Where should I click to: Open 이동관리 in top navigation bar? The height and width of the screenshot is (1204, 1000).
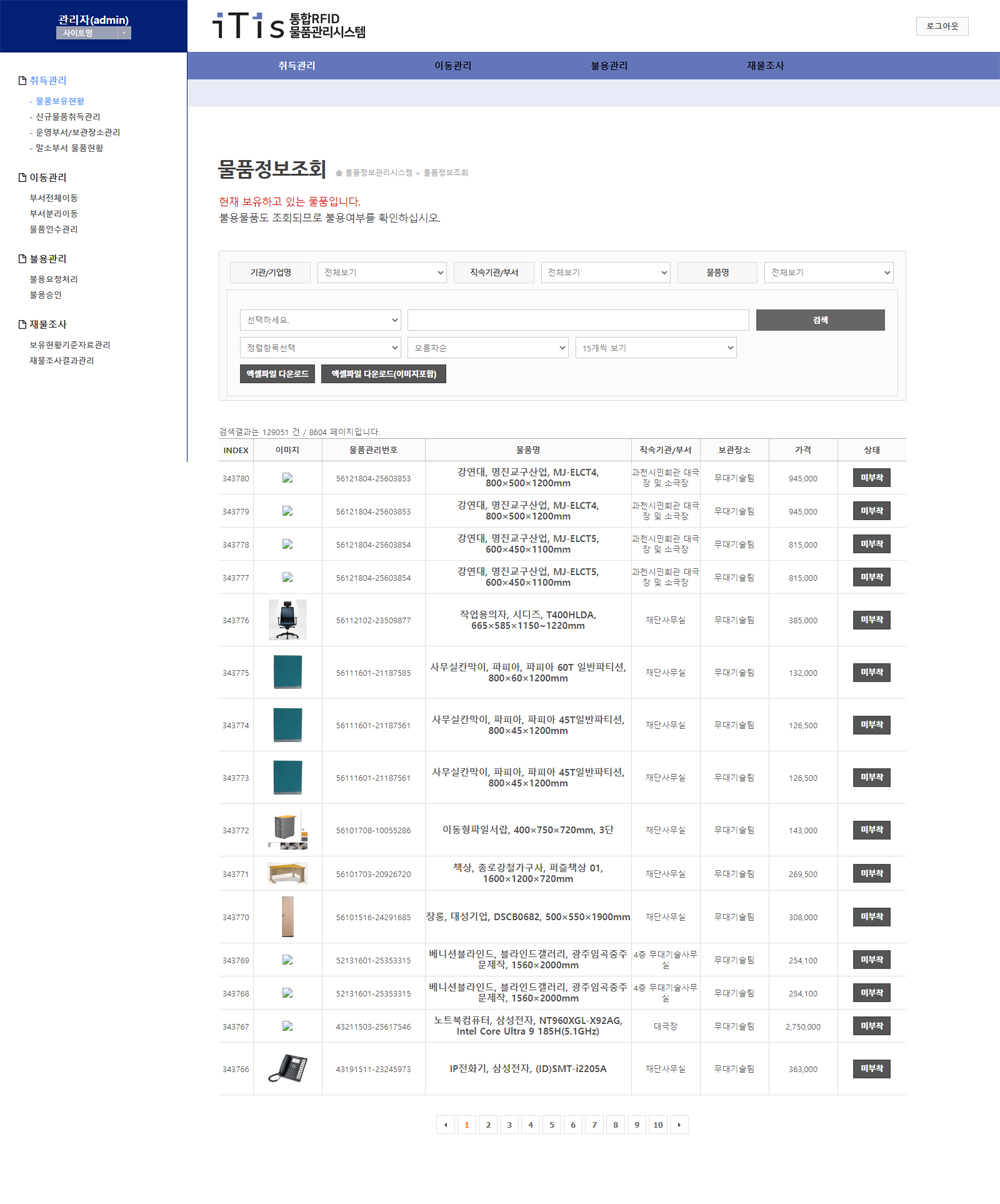point(453,66)
